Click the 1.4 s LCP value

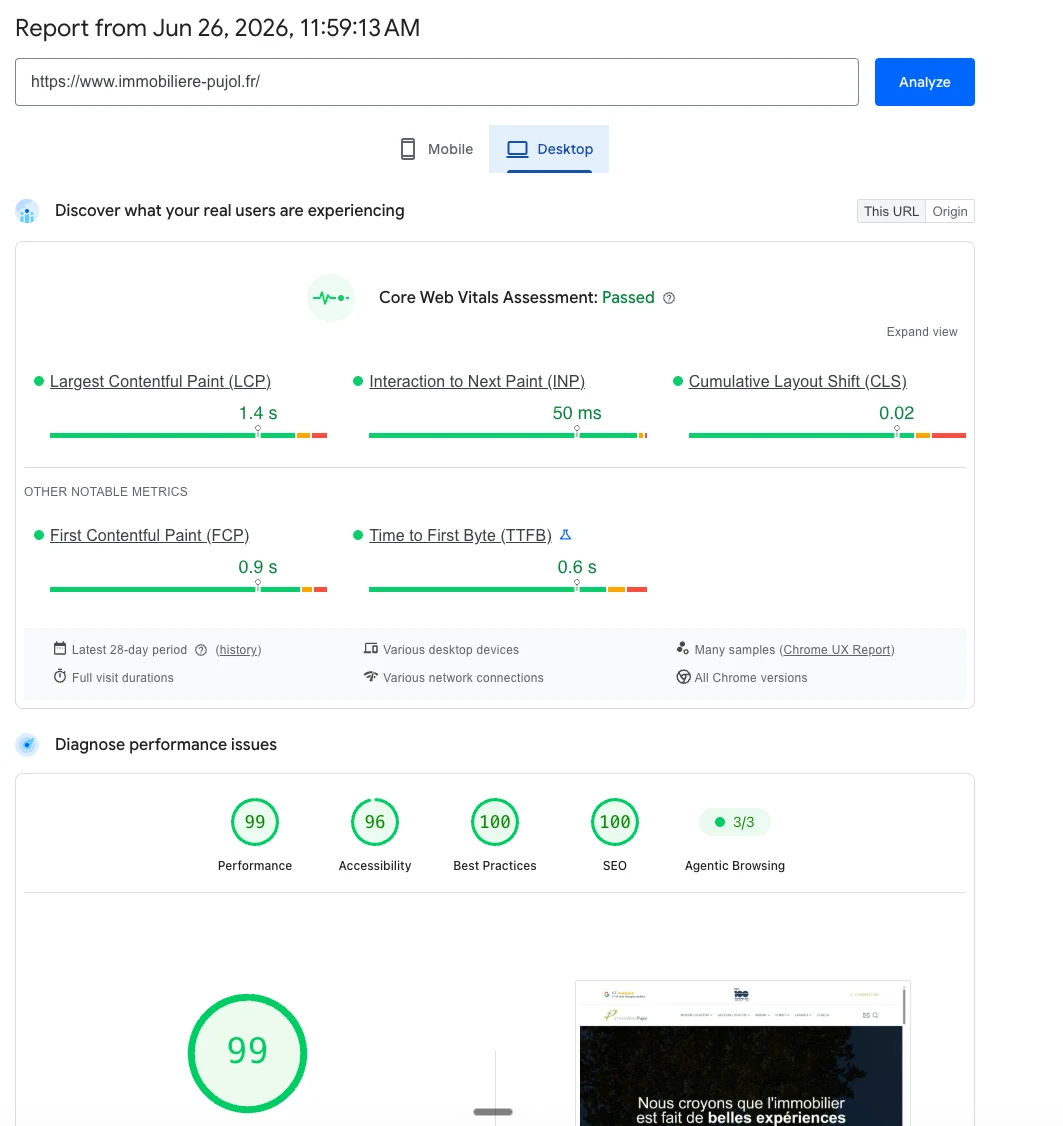click(x=258, y=413)
